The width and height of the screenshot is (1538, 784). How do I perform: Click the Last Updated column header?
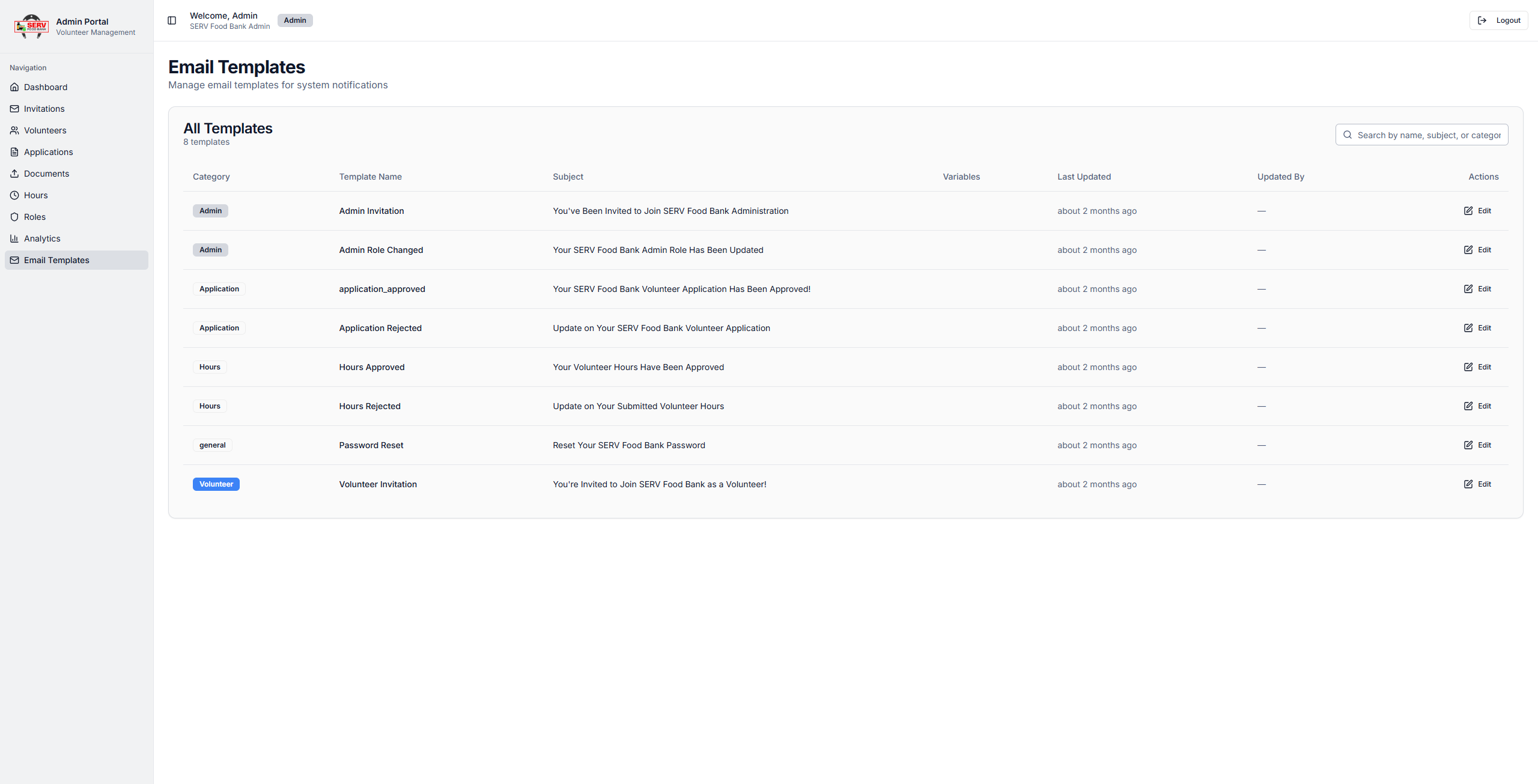1084,177
